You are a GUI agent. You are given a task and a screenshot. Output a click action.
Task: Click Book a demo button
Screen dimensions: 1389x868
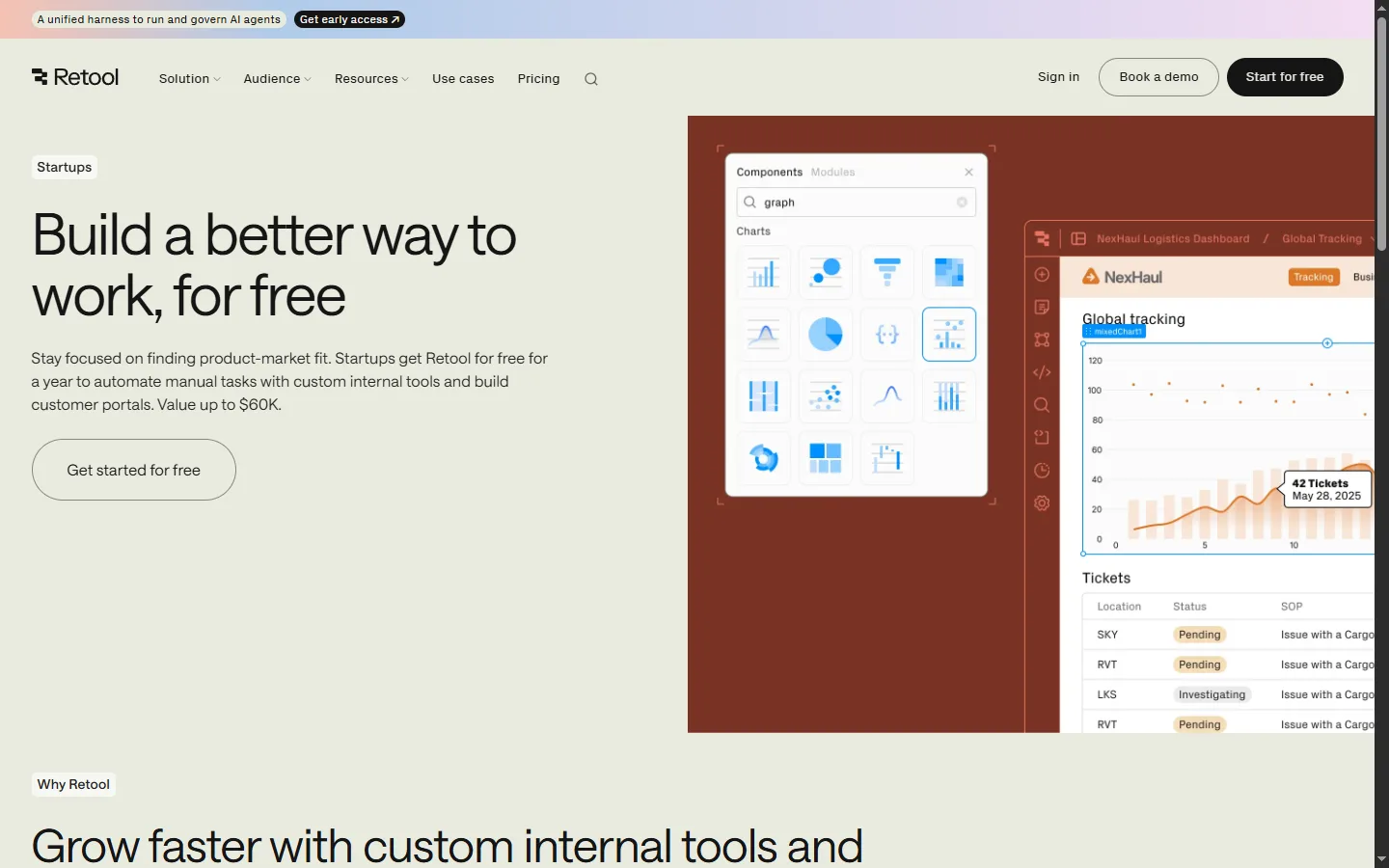[x=1158, y=77]
